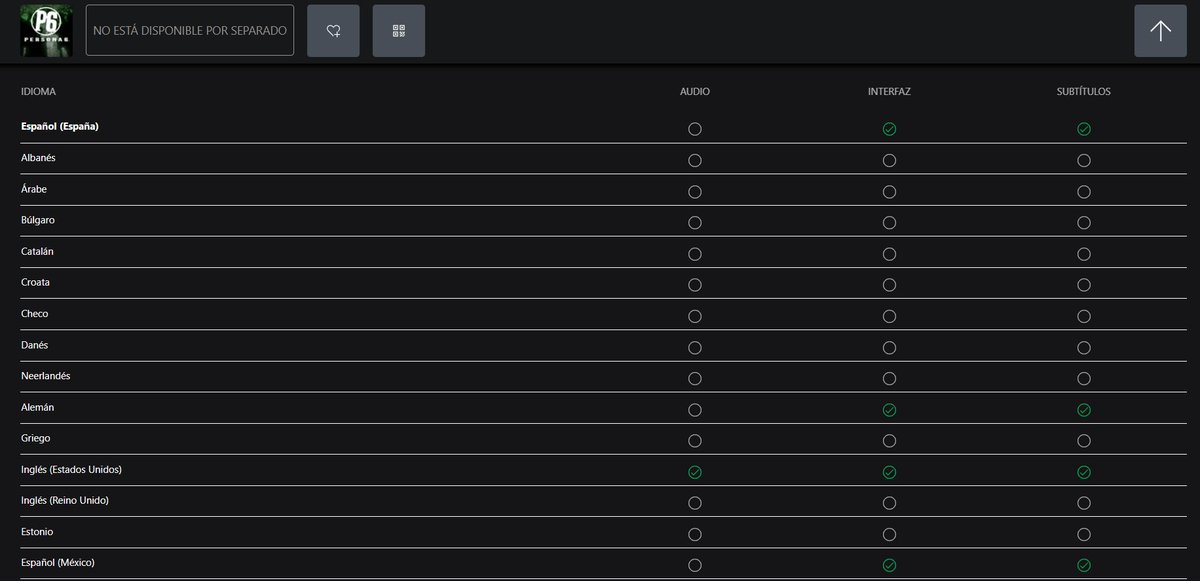Click the SUBTÍTULOS column header

[1084, 92]
